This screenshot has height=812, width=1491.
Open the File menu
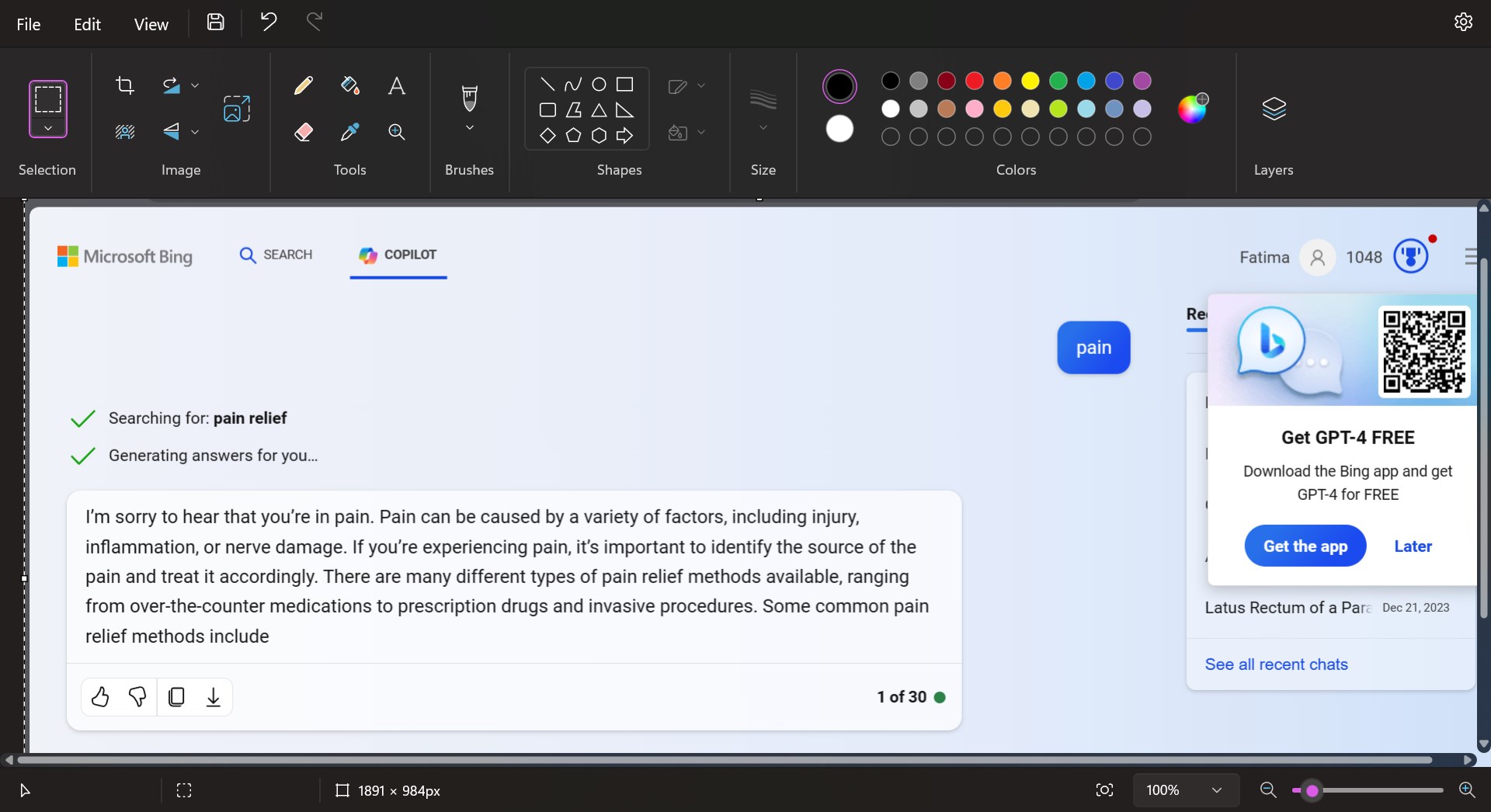coord(29,24)
